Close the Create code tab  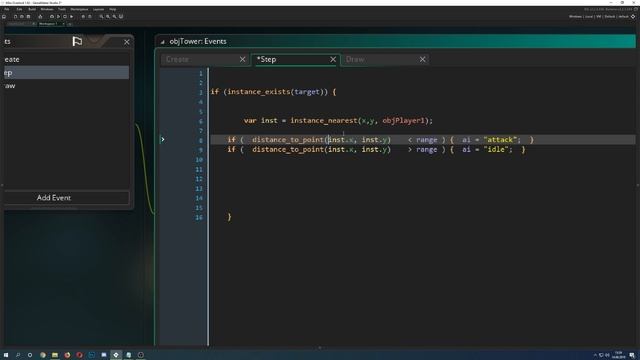pos(243,60)
